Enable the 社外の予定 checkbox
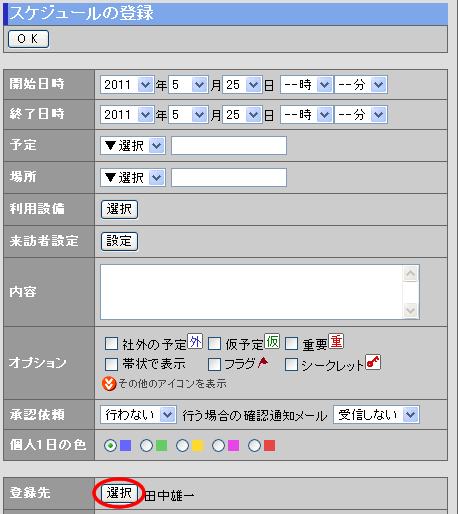The width and height of the screenshot is (460, 514). [x=111, y=343]
